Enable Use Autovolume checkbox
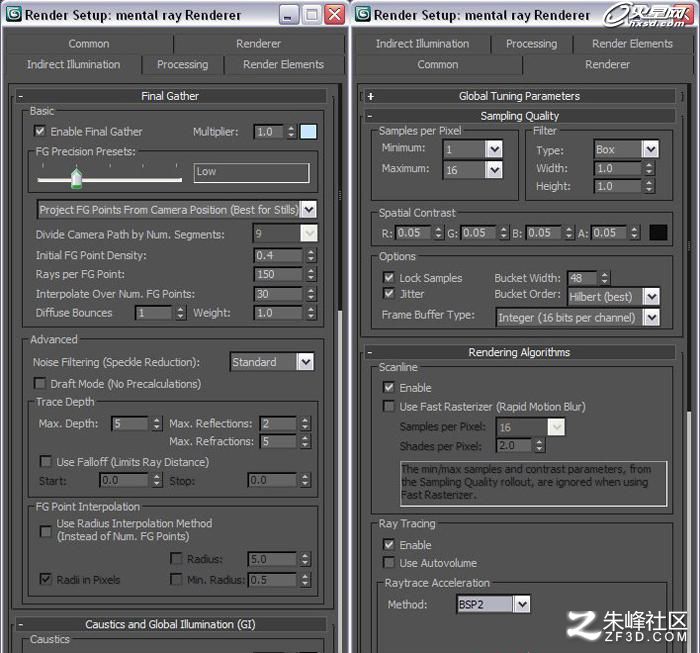Viewport: 700px width, 653px height. point(389,563)
